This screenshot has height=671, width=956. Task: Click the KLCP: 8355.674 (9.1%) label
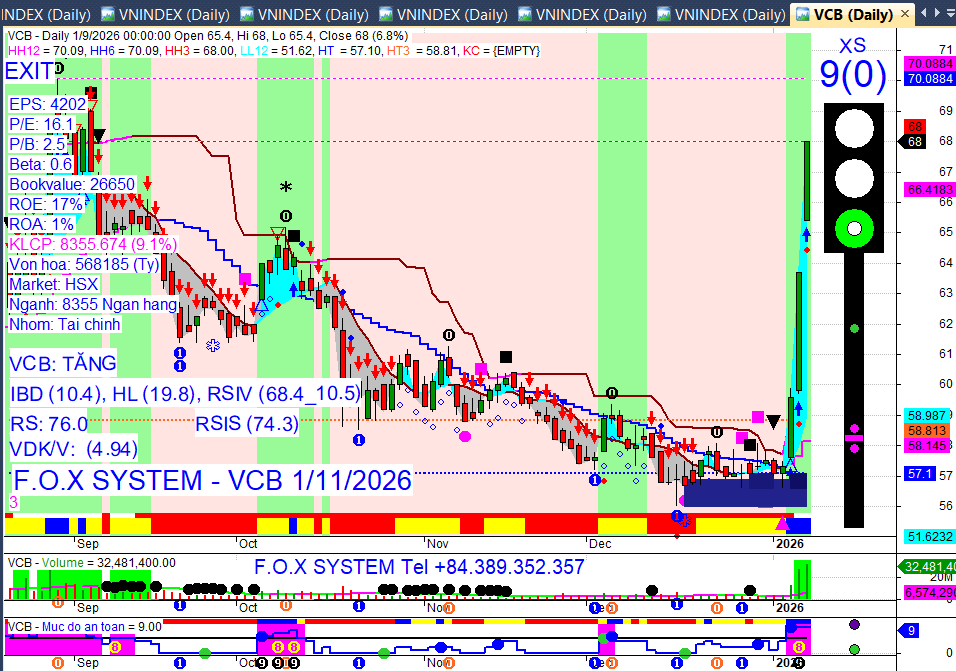93,244
